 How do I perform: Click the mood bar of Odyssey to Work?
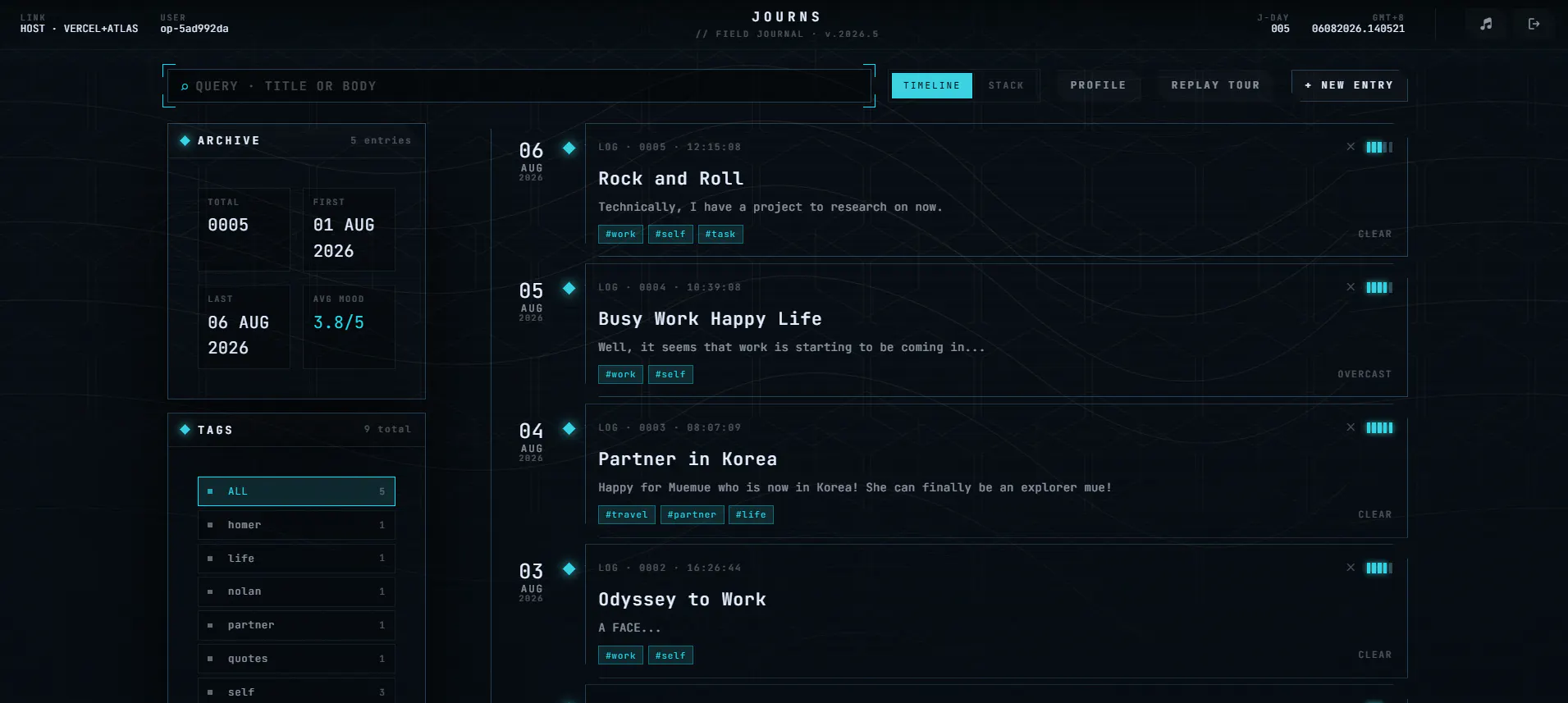1379,568
